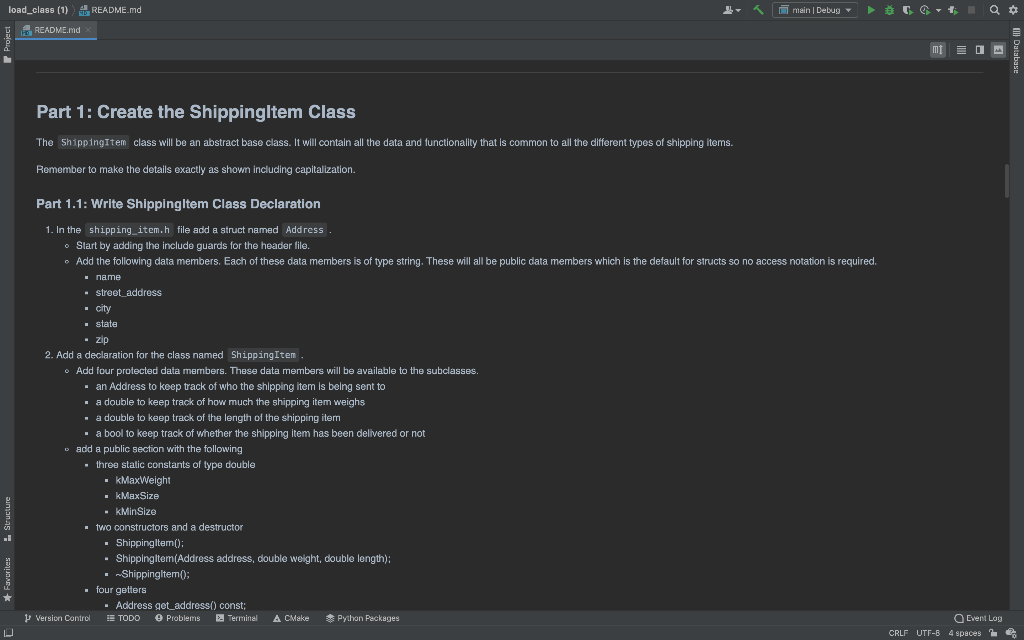
Task: Run the main configuration
Action: 871,10
